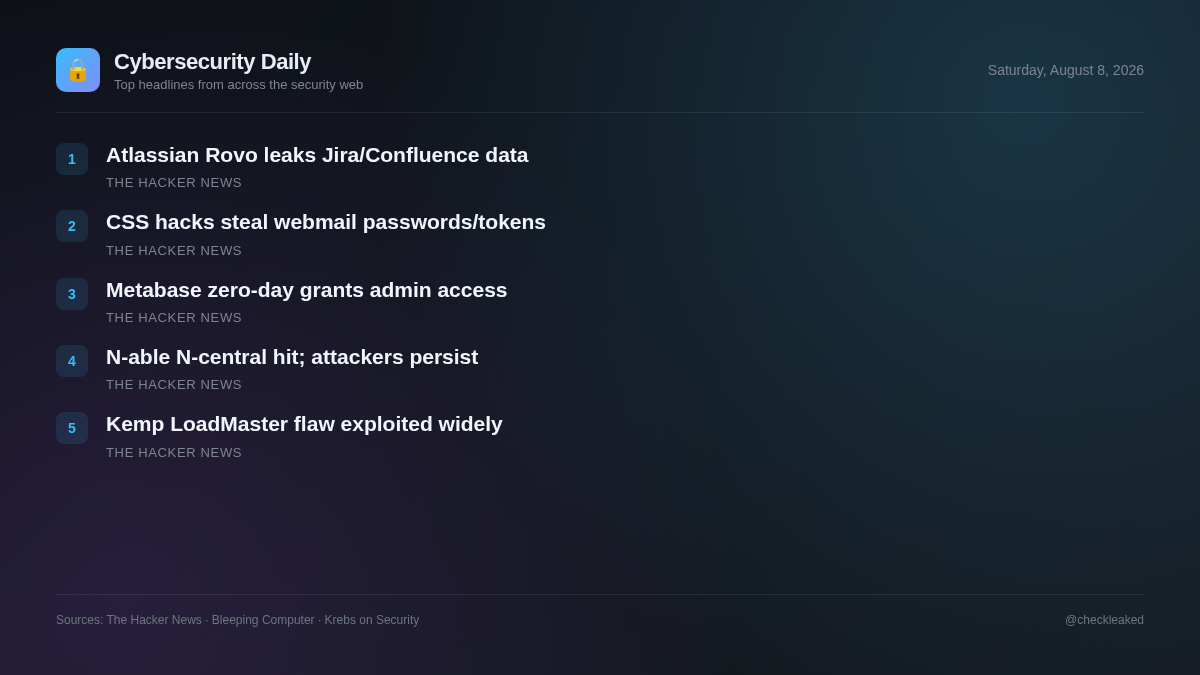
Task: Click the Top headlines subtitle text
Action: coord(238,85)
